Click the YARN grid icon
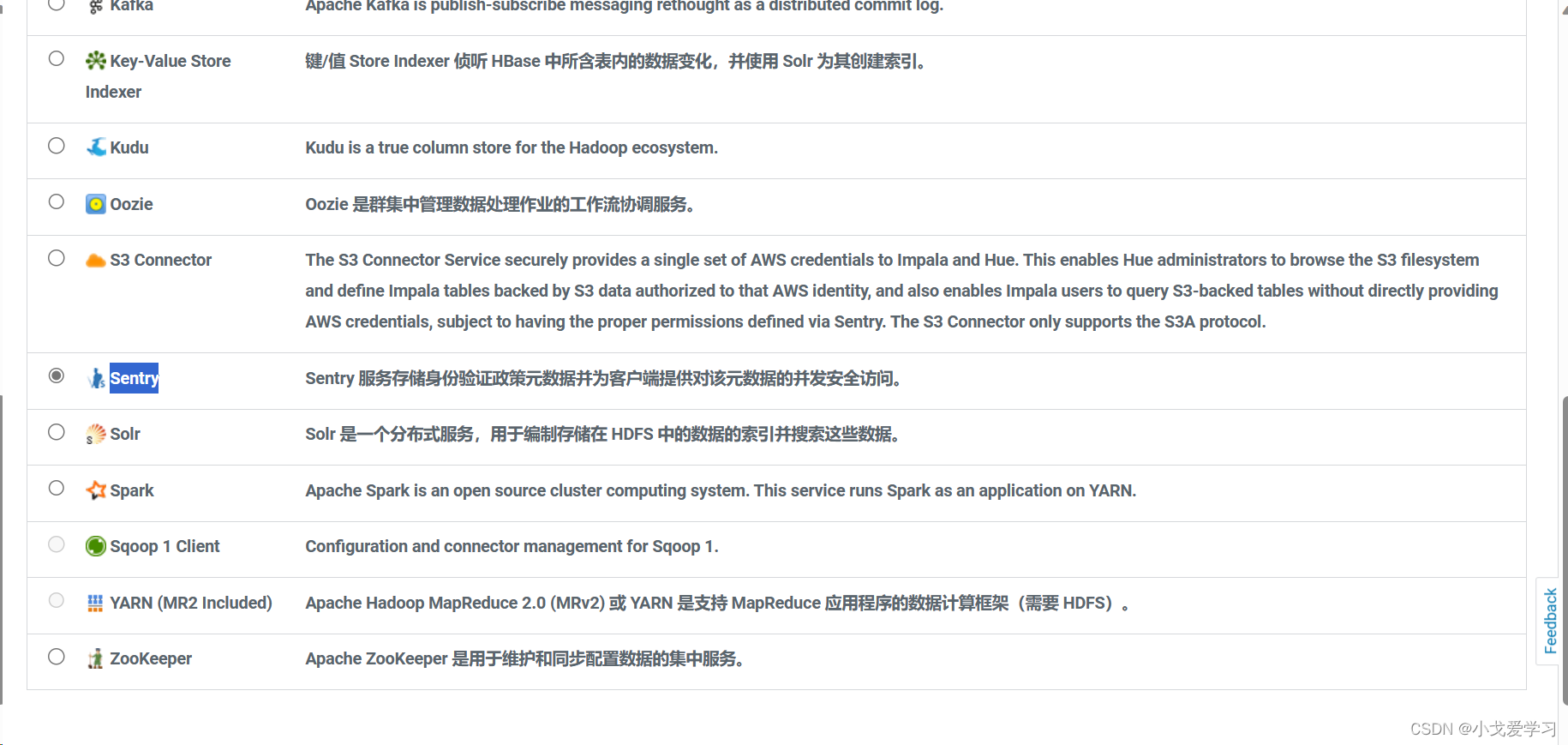Viewport: 1568px width, 745px height. pyautogui.click(x=95, y=603)
